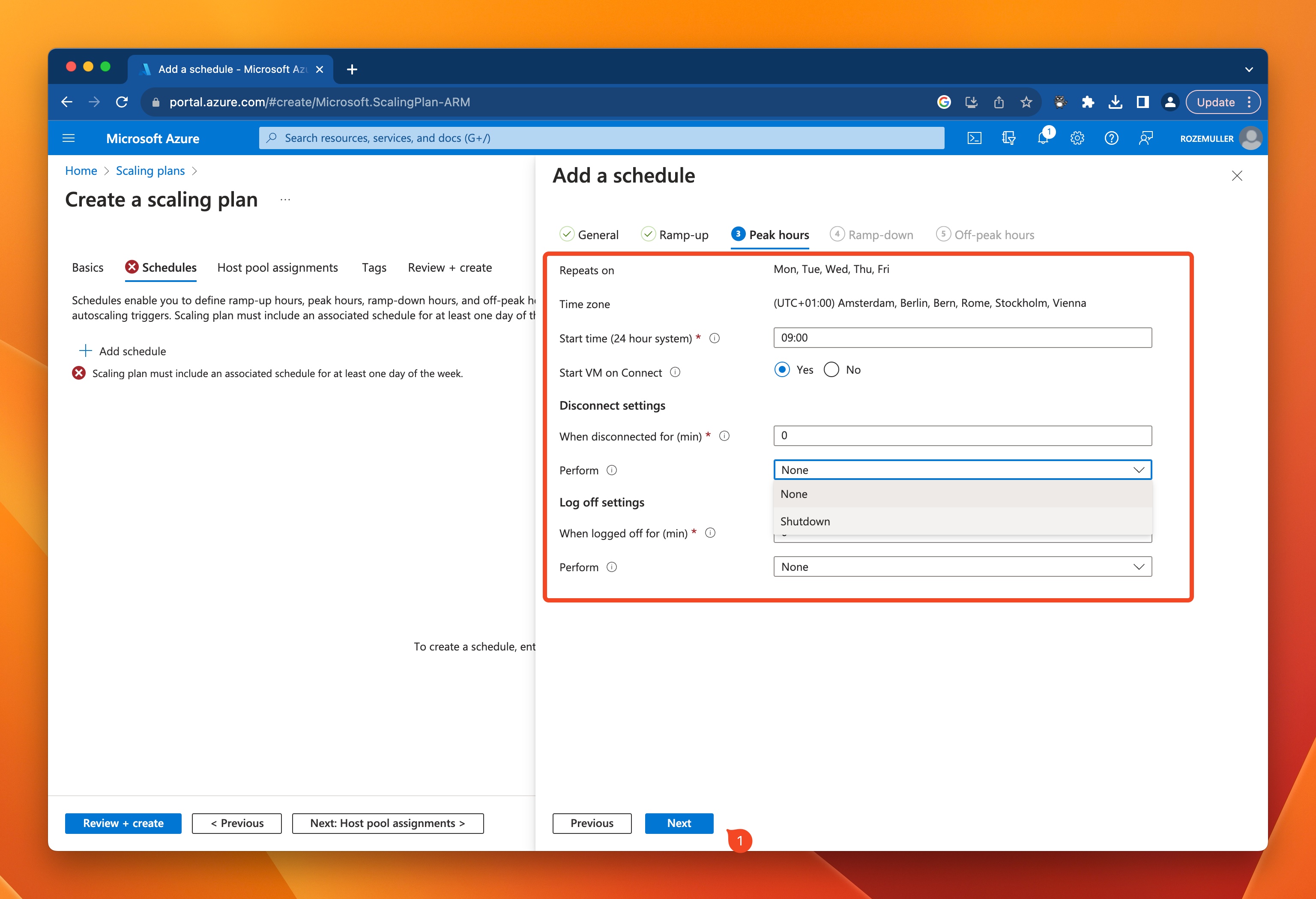Choose Shutdown from the Perform dropdown list
Viewport: 1316px width, 899px height.
tap(805, 521)
